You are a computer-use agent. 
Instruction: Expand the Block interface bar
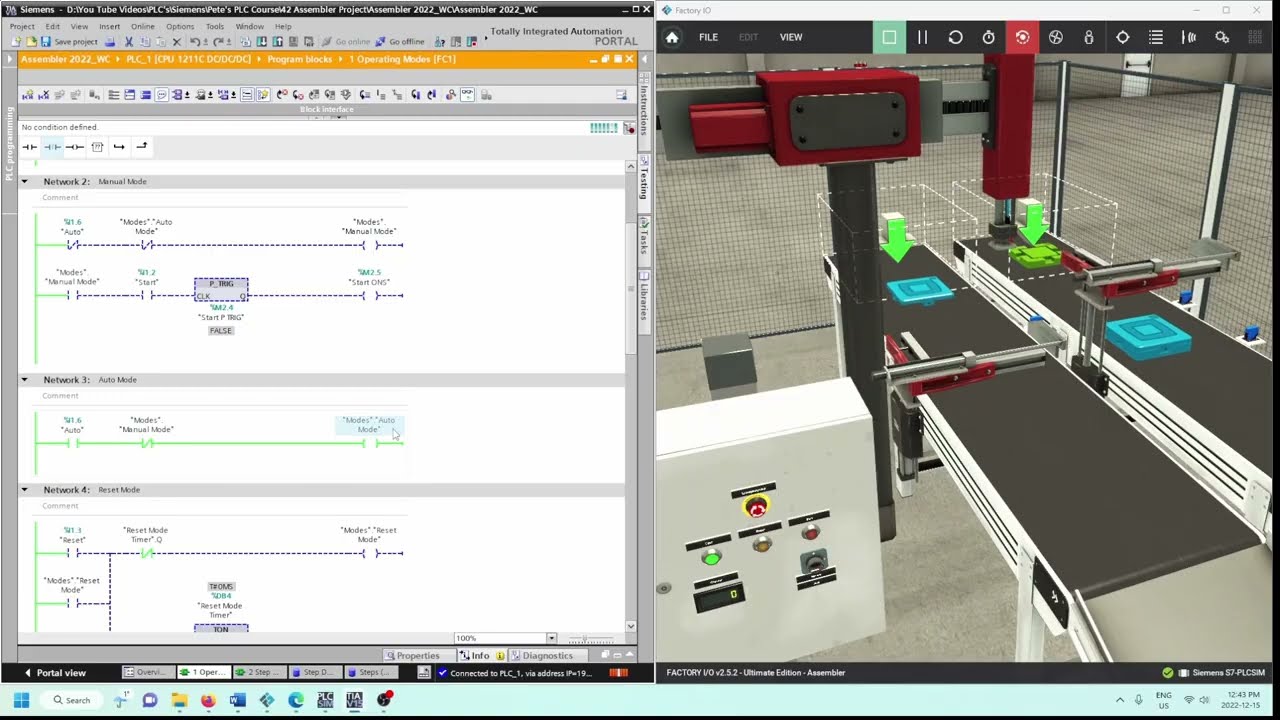click(326, 109)
